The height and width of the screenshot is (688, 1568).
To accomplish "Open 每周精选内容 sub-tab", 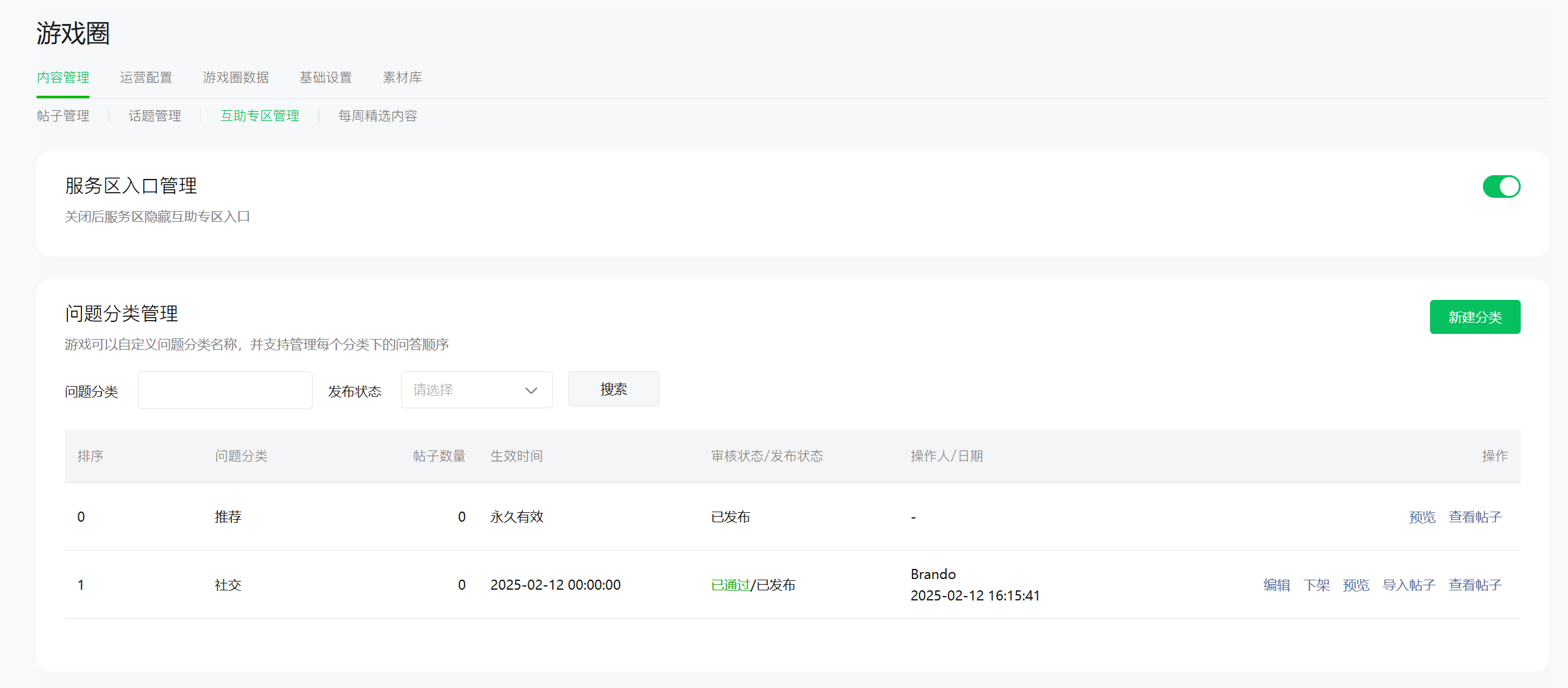I will pyautogui.click(x=378, y=116).
